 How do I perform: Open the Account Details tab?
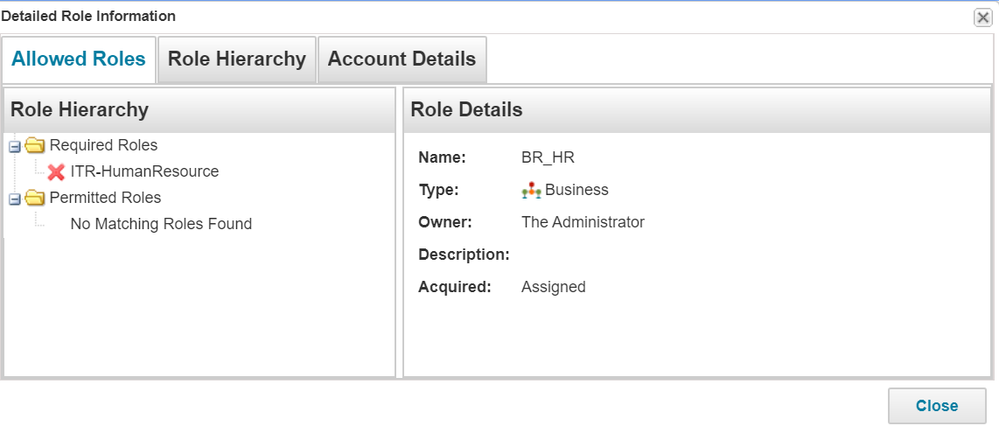[x=402, y=59]
